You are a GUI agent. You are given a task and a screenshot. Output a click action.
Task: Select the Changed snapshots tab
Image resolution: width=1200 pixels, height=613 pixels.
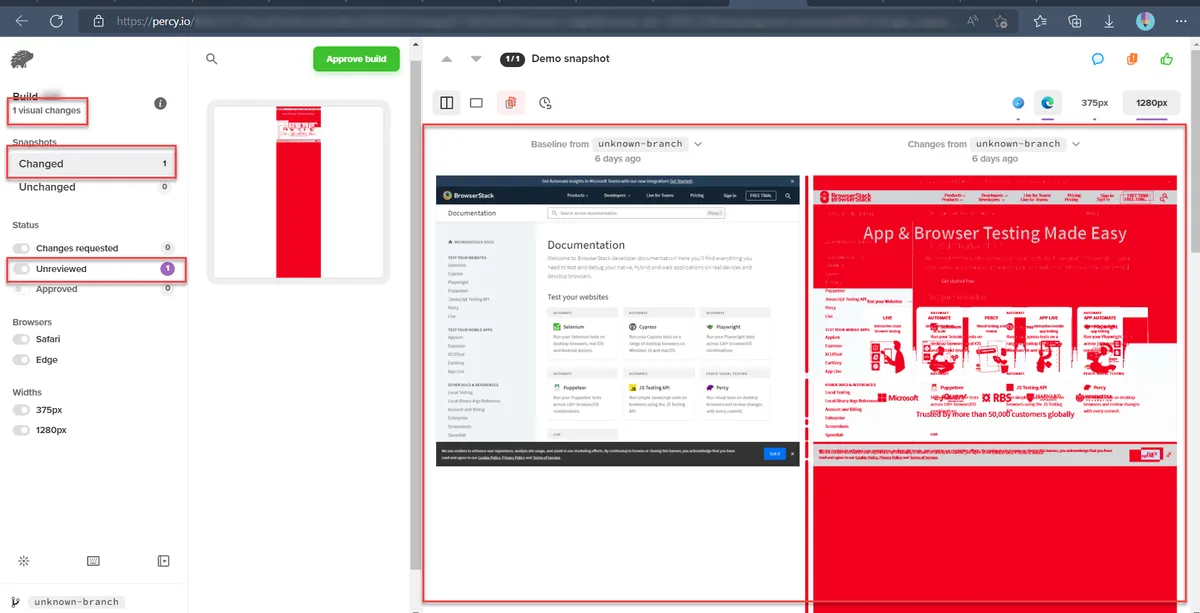(x=91, y=163)
